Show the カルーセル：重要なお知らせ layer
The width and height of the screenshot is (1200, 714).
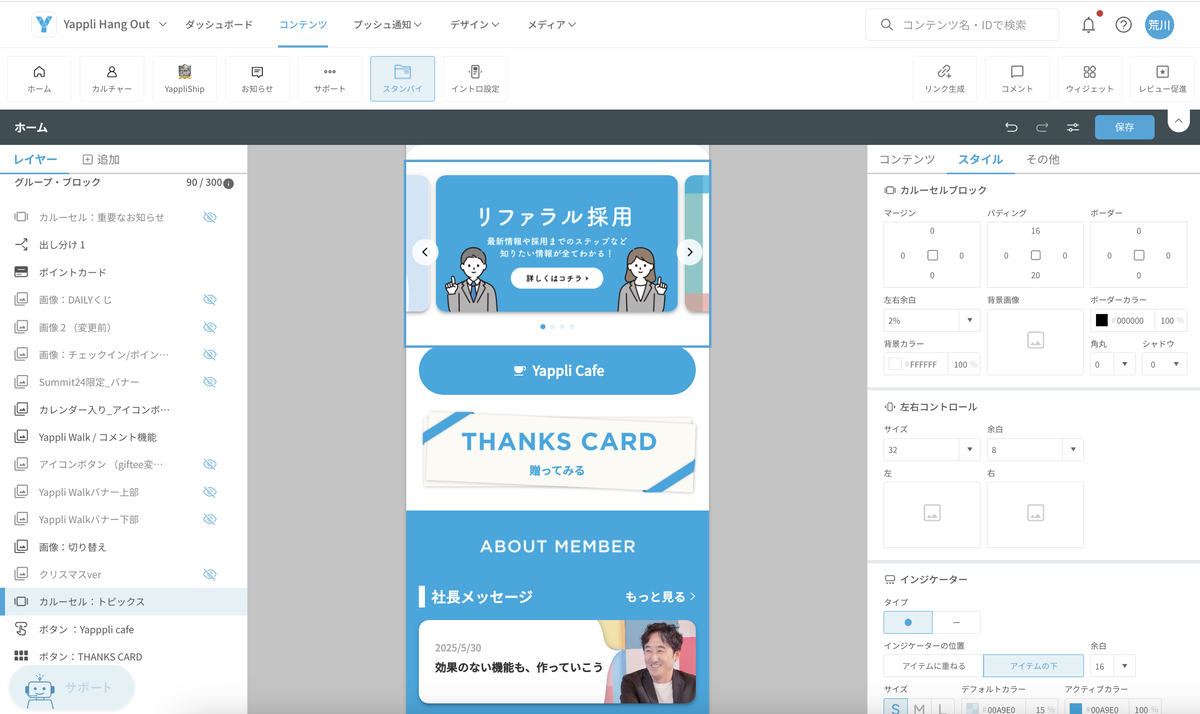[x=210, y=217]
